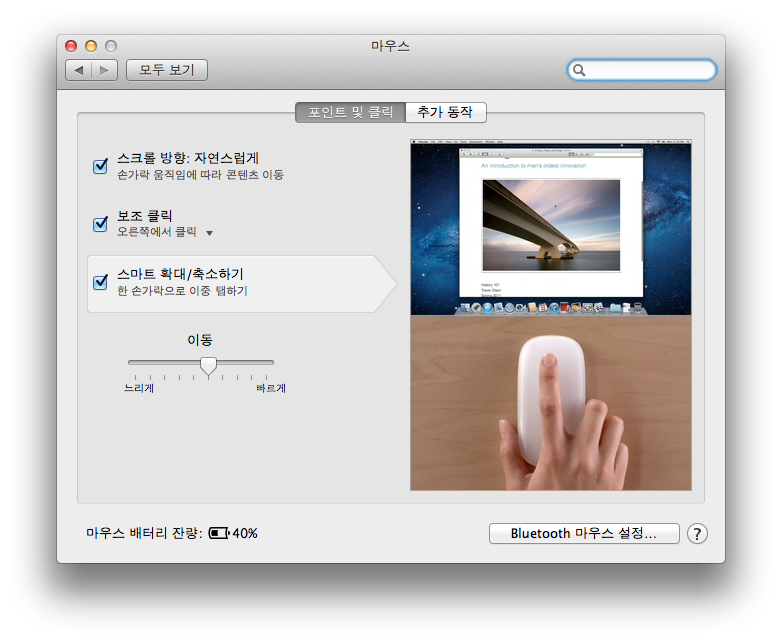Image resolution: width=782 pixels, height=642 pixels.
Task: Click the search magnifier icon
Action: tap(579, 70)
